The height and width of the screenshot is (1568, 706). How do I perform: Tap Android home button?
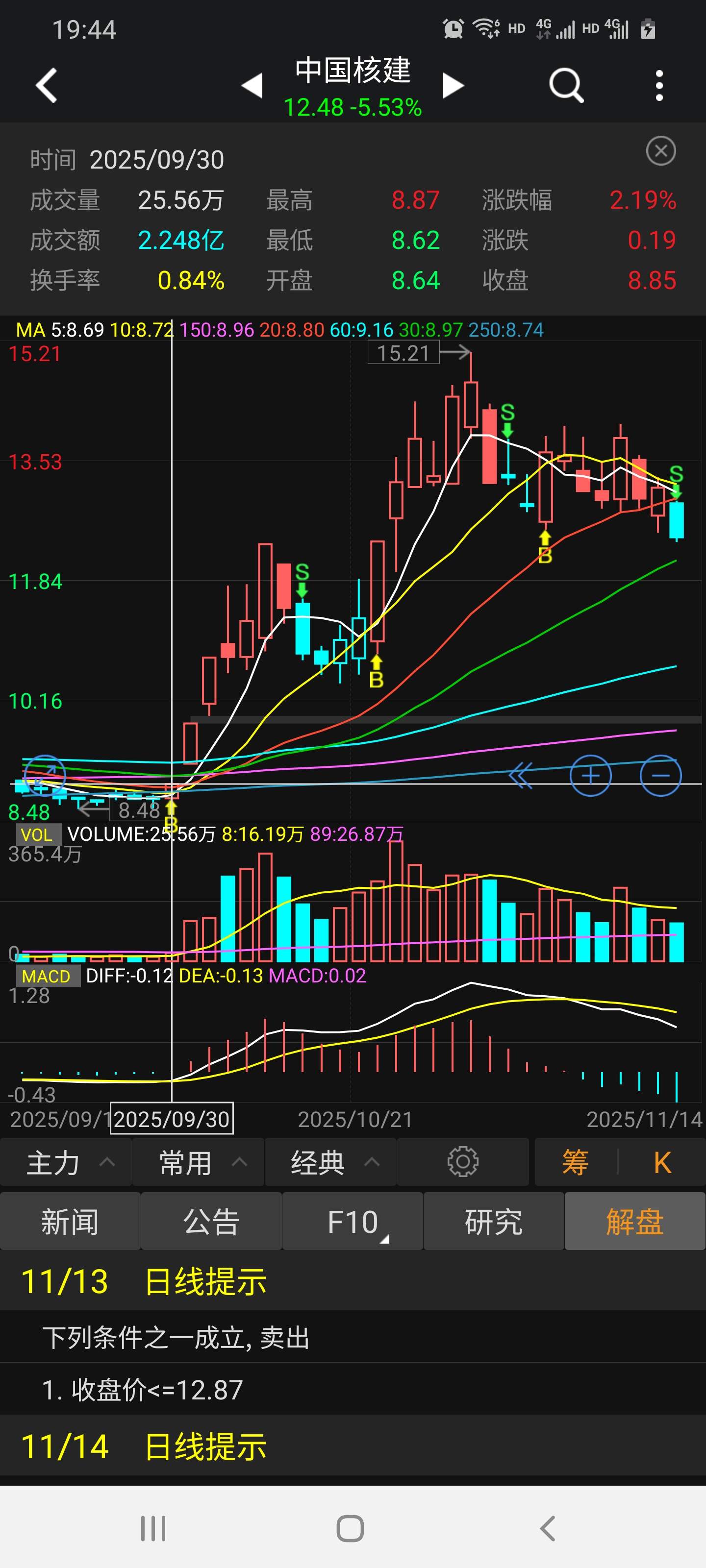pyautogui.click(x=350, y=1528)
